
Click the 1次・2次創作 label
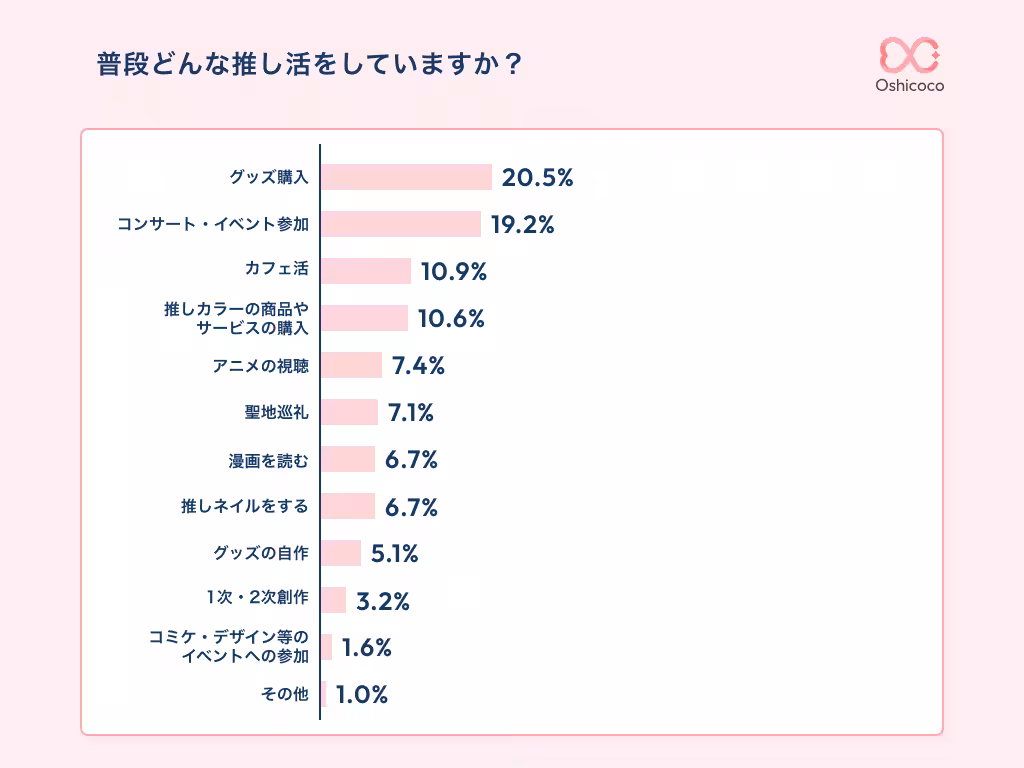[x=255, y=600]
